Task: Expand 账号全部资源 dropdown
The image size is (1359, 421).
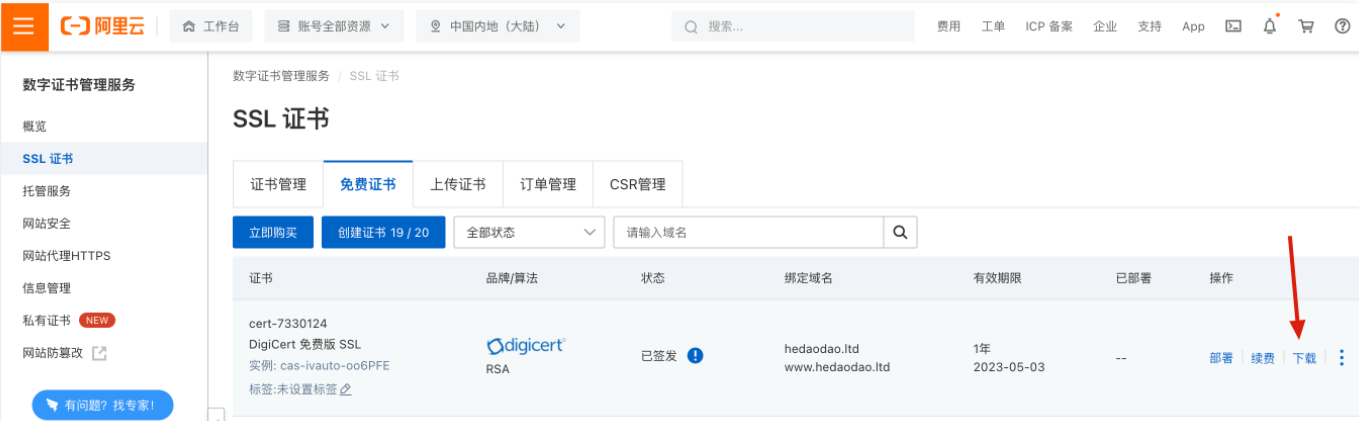Action: pyautogui.click(x=334, y=27)
